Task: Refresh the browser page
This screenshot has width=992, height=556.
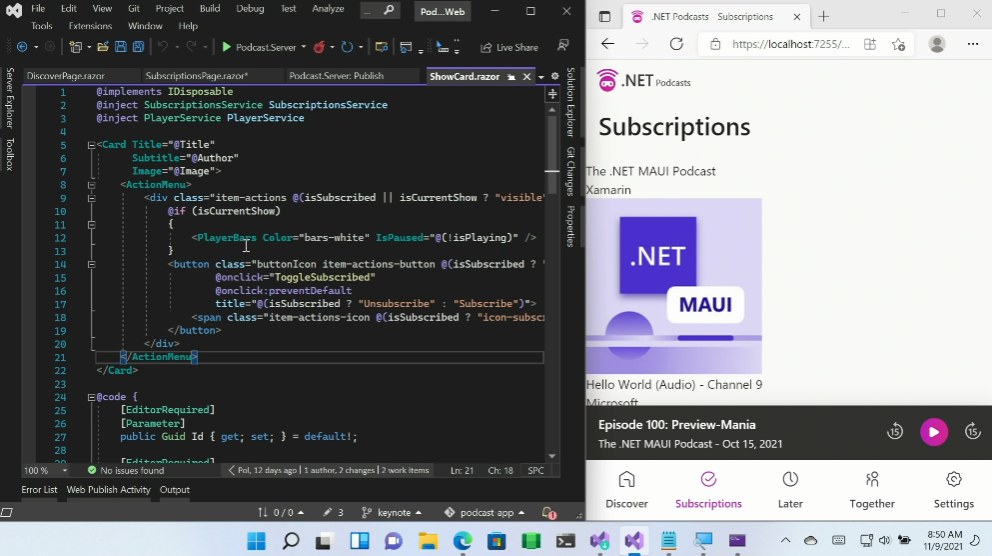Action: click(676, 44)
